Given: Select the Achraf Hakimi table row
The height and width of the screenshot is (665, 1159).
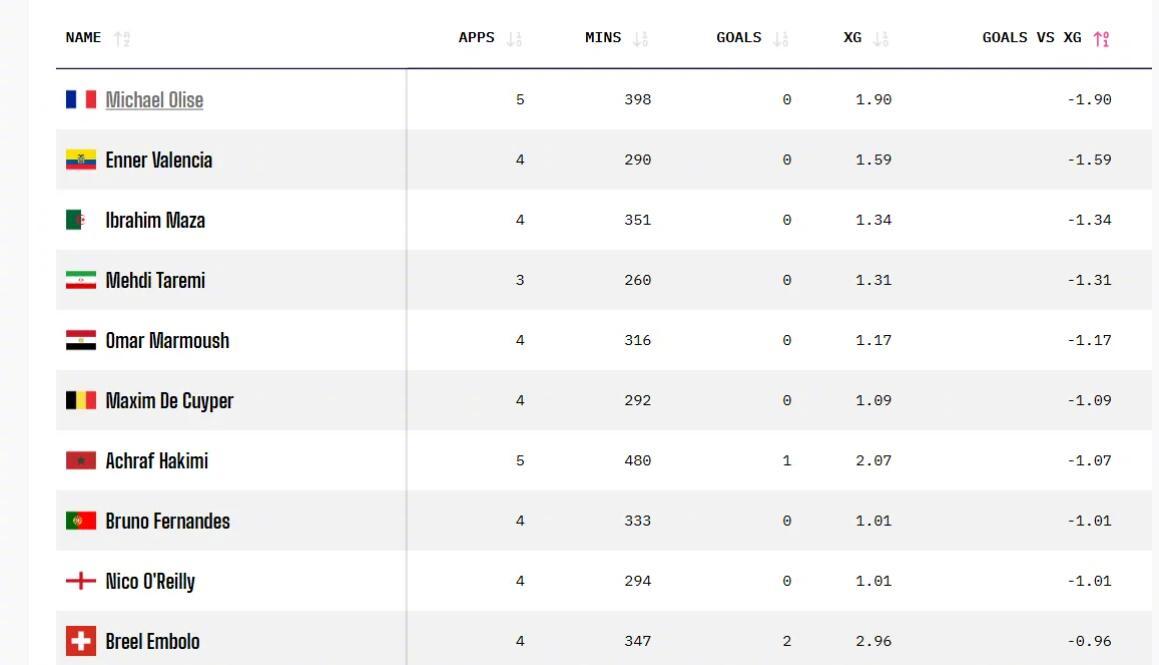Looking at the screenshot, I should pyautogui.click(x=603, y=460).
